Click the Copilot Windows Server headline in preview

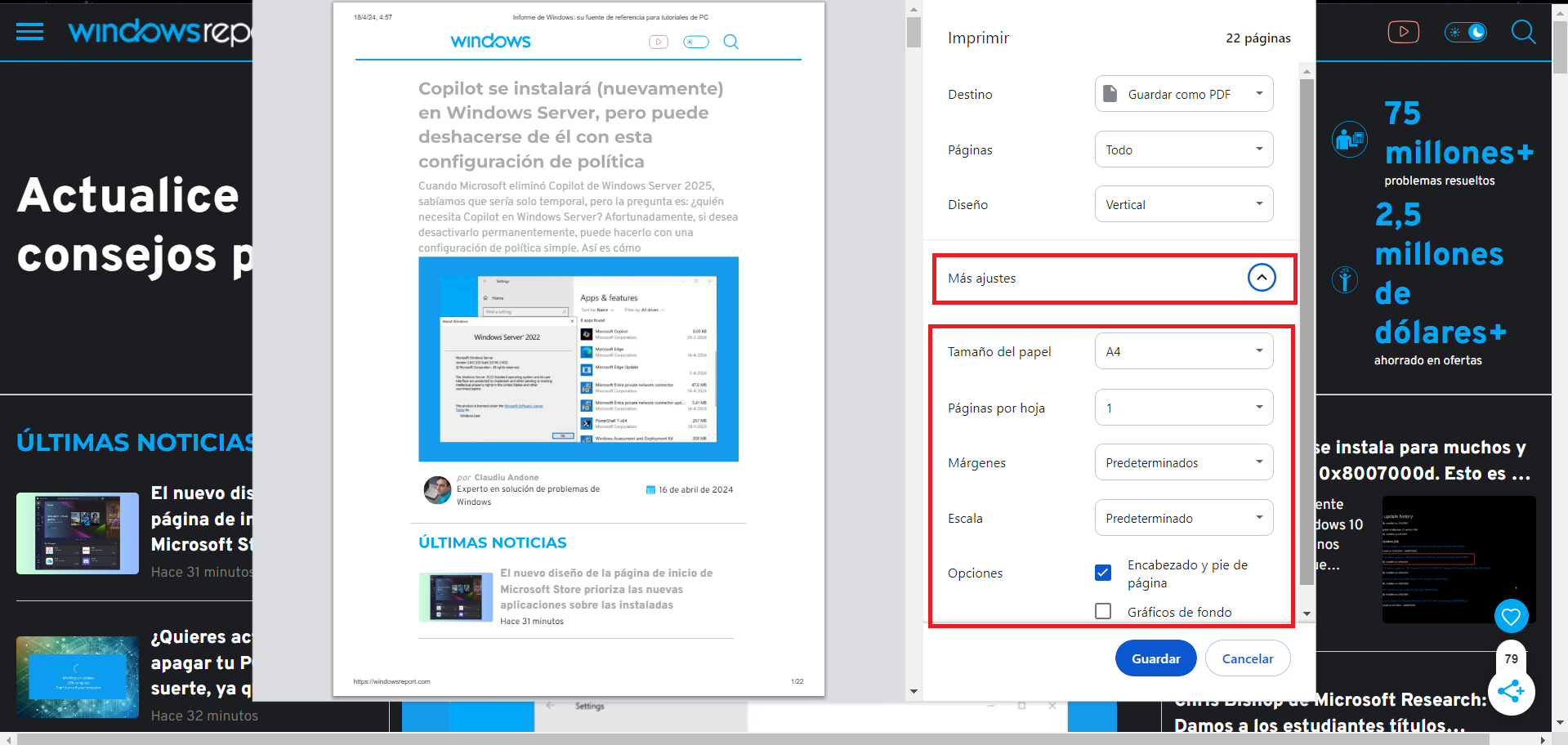[571, 125]
